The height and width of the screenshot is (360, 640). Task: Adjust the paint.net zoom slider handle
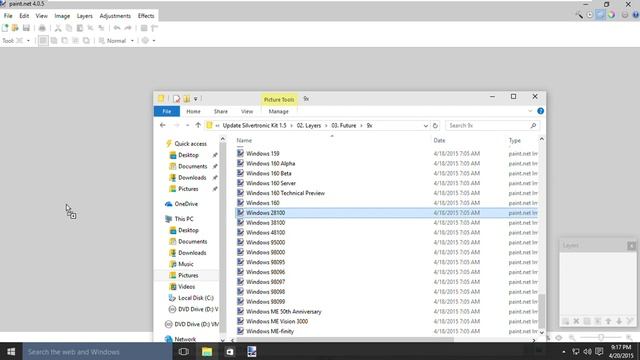pyautogui.click(x=601, y=337)
